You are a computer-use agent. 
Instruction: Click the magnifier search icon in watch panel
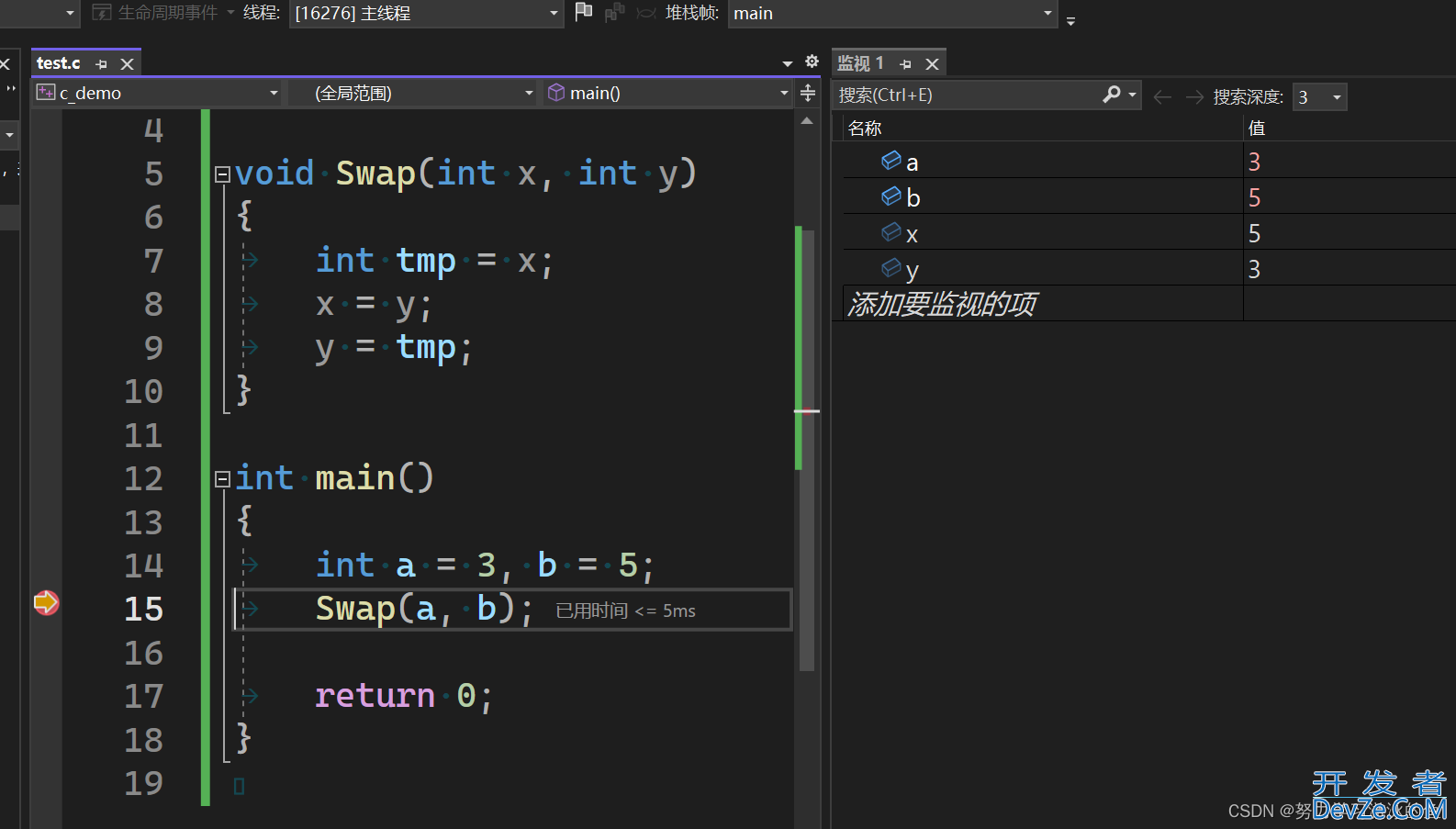coord(1112,95)
